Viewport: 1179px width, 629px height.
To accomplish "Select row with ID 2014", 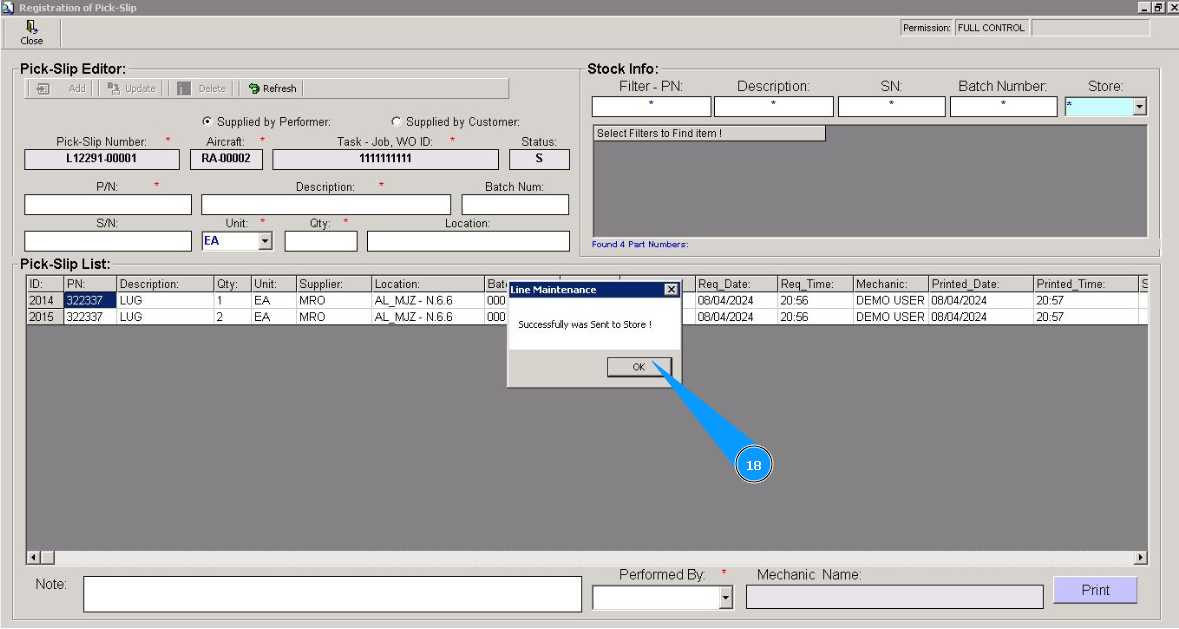I will pyautogui.click(x=45, y=301).
